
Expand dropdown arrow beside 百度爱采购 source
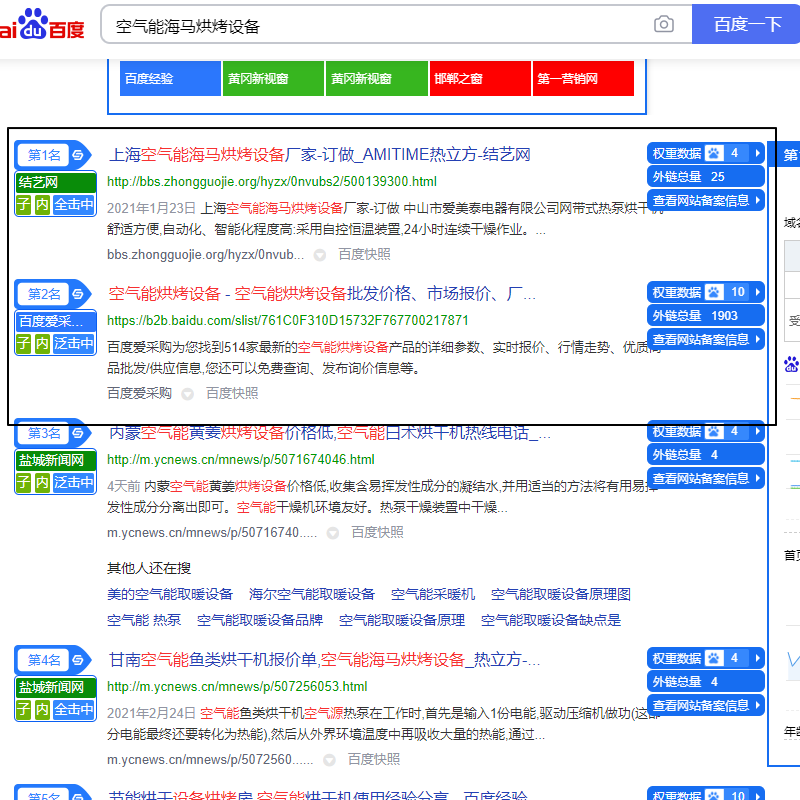[x=188, y=394]
